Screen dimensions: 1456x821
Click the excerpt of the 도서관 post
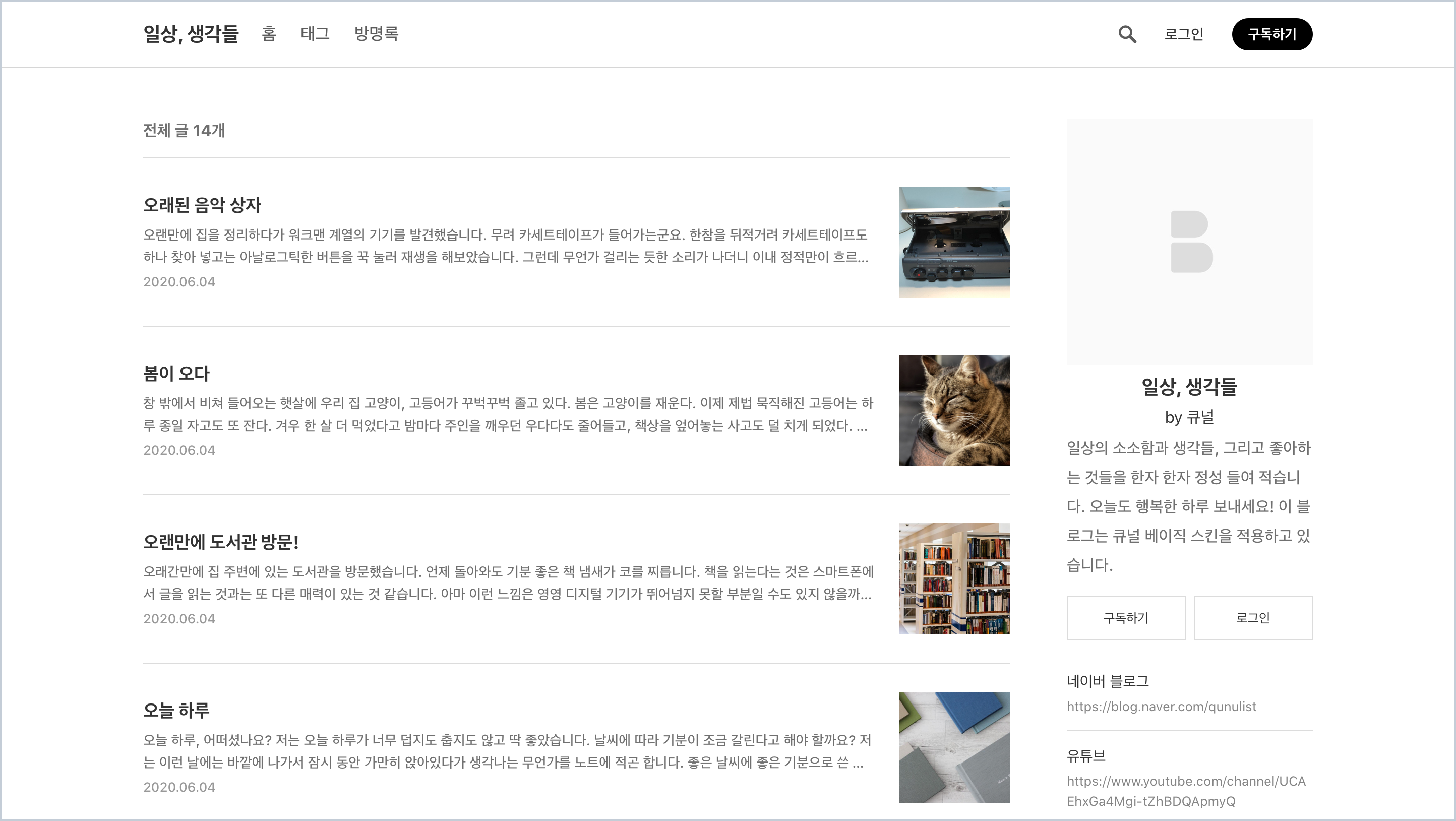click(x=508, y=582)
